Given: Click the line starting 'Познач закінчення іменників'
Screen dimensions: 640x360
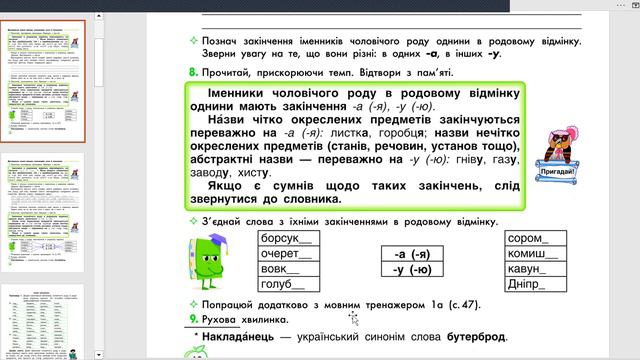Looking at the screenshot, I should [x=391, y=41].
